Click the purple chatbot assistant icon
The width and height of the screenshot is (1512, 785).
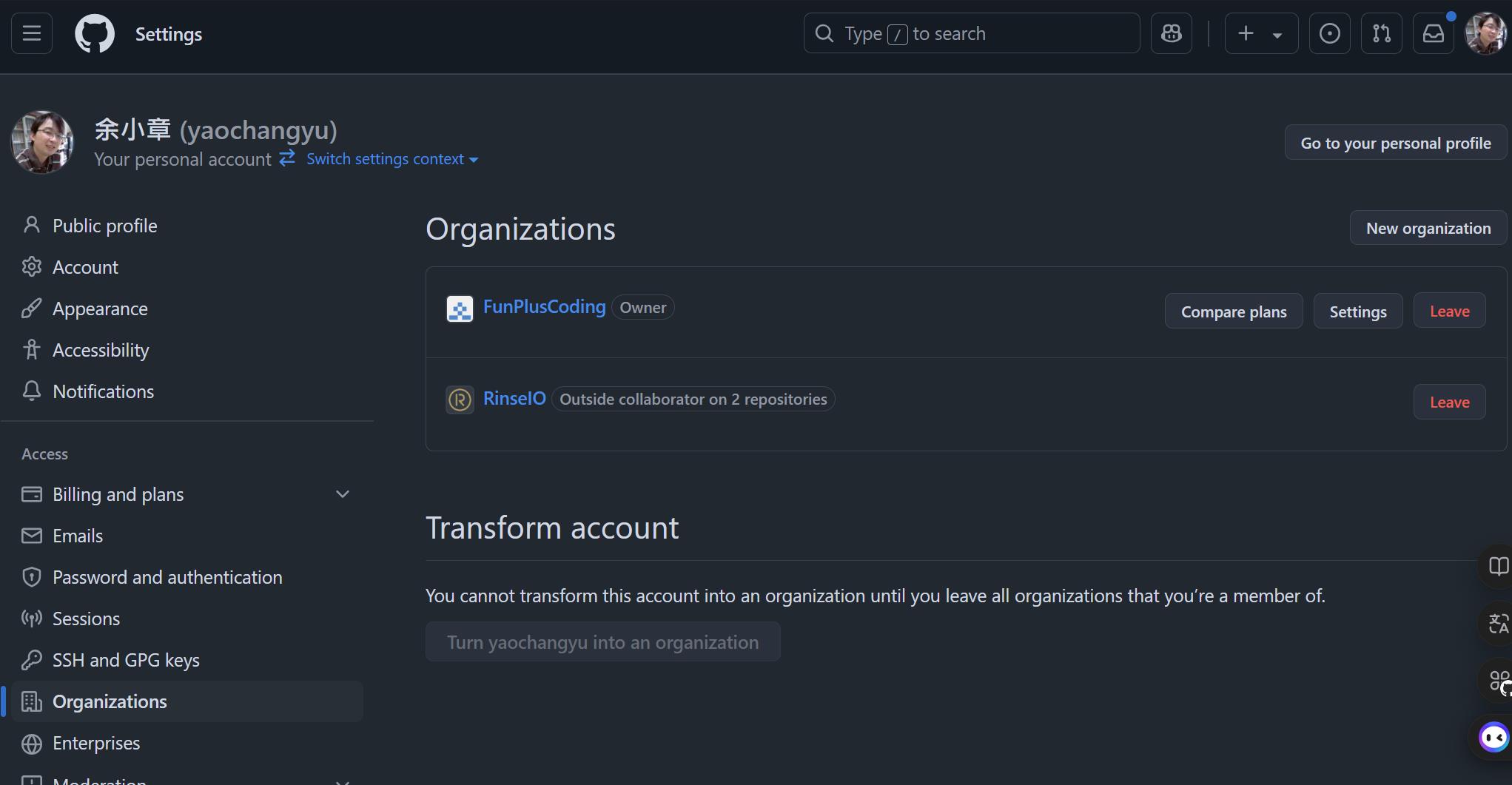[x=1493, y=738]
